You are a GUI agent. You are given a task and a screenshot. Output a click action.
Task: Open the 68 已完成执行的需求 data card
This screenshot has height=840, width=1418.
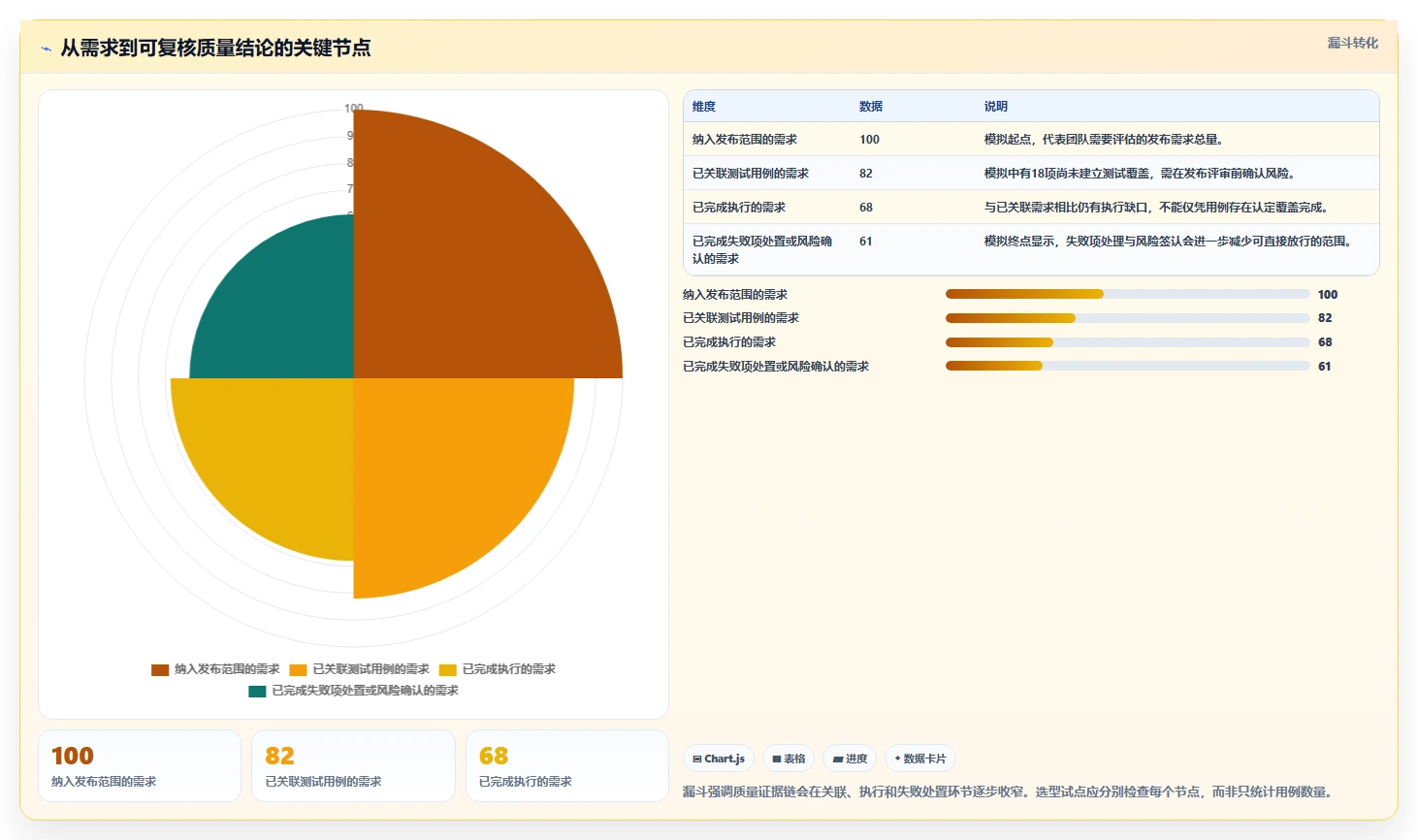(x=567, y=766)
